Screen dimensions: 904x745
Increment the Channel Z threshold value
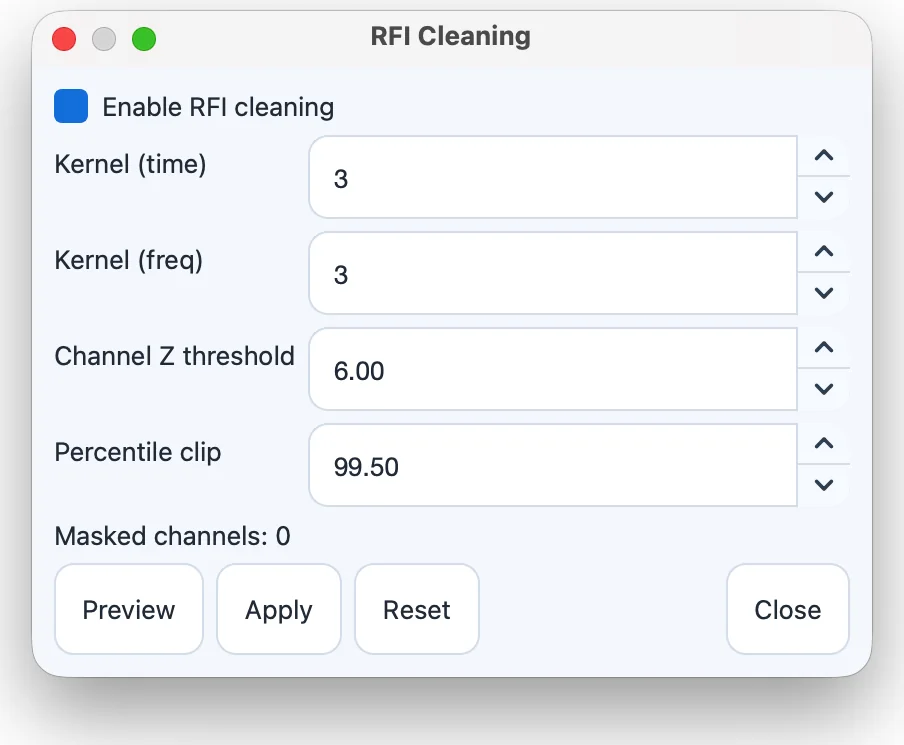tap(824, 348)
